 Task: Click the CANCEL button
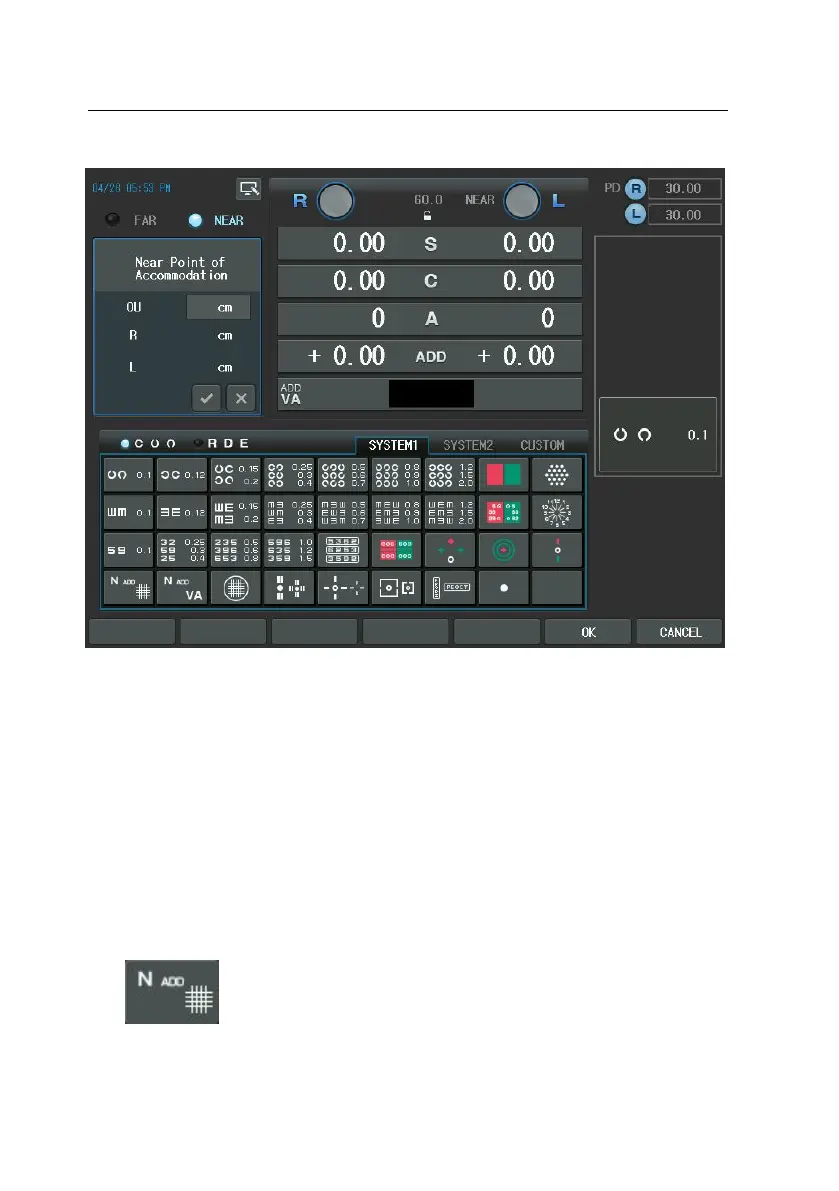pyautogui.click(x=680, y=632)
